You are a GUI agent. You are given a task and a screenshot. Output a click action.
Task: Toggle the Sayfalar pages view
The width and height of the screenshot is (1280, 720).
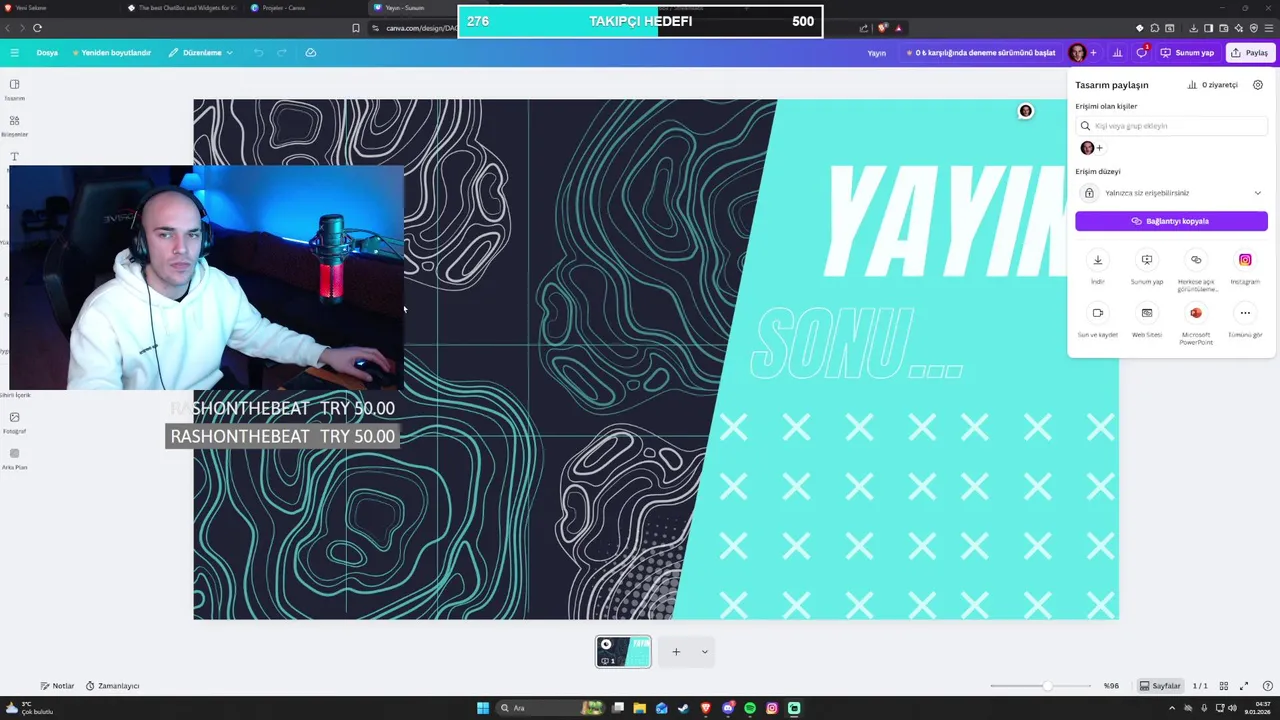click(1160, 686)
